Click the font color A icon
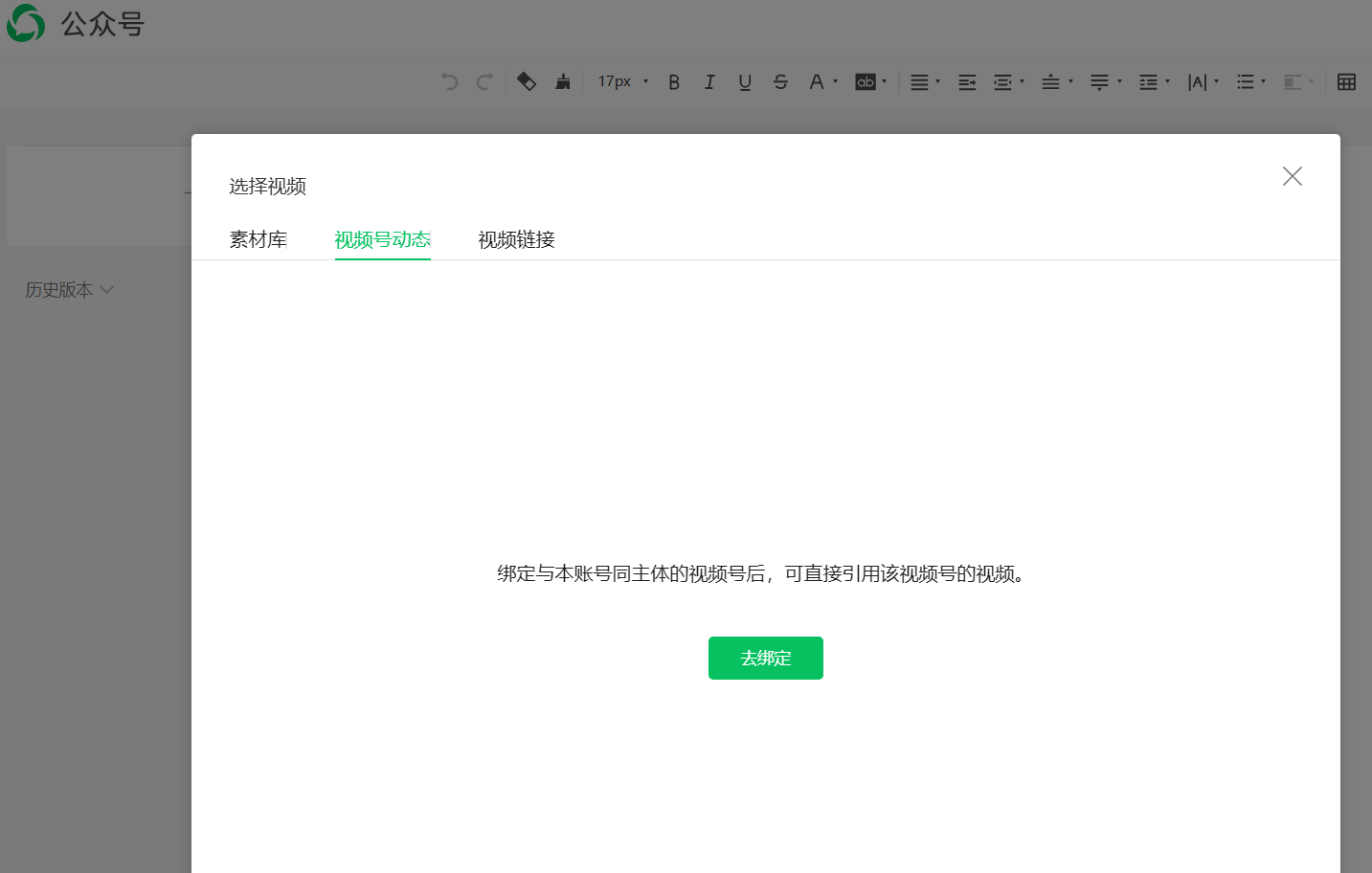 pyautogui.click(x=817, y=82)
